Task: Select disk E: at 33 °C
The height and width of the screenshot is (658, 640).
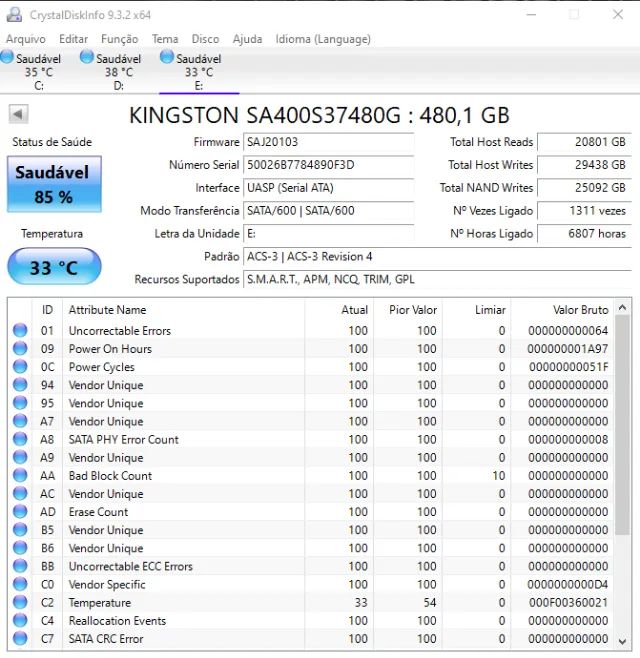Action: tap(199, 71)
